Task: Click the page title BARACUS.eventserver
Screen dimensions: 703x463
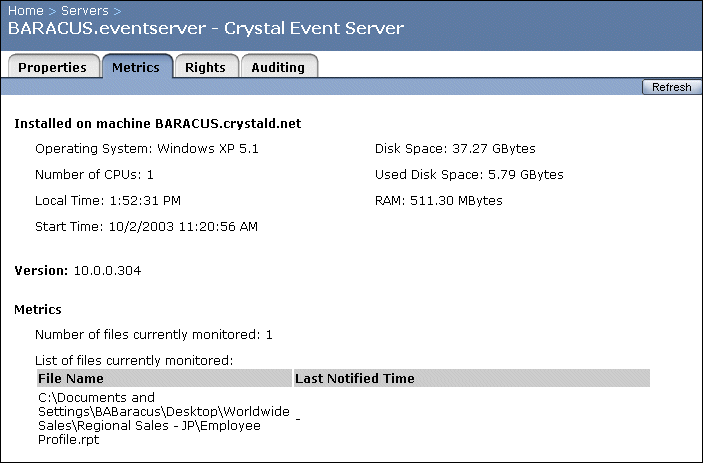Action: [206, 28]
